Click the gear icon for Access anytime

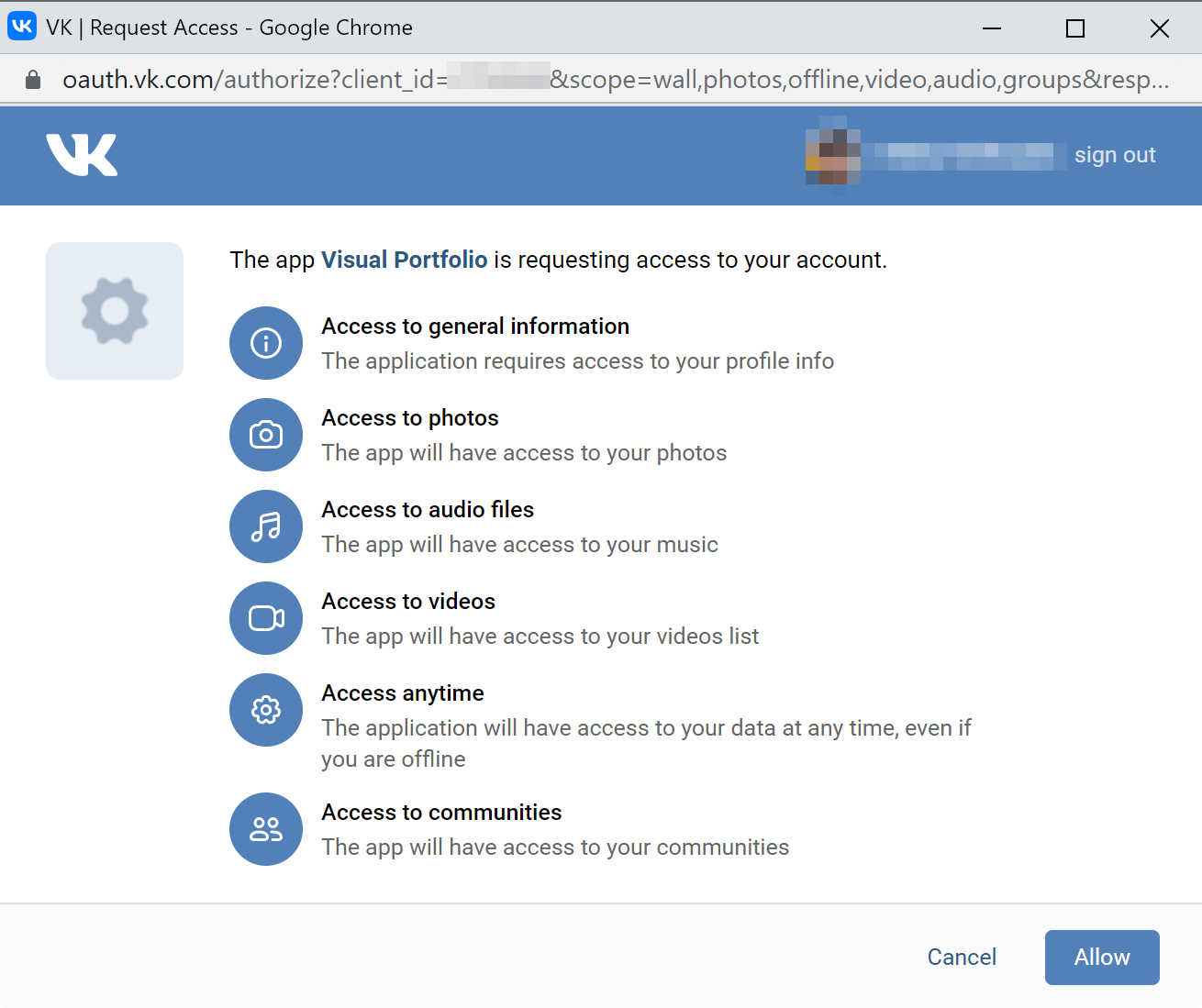click(x=266, y=710)
